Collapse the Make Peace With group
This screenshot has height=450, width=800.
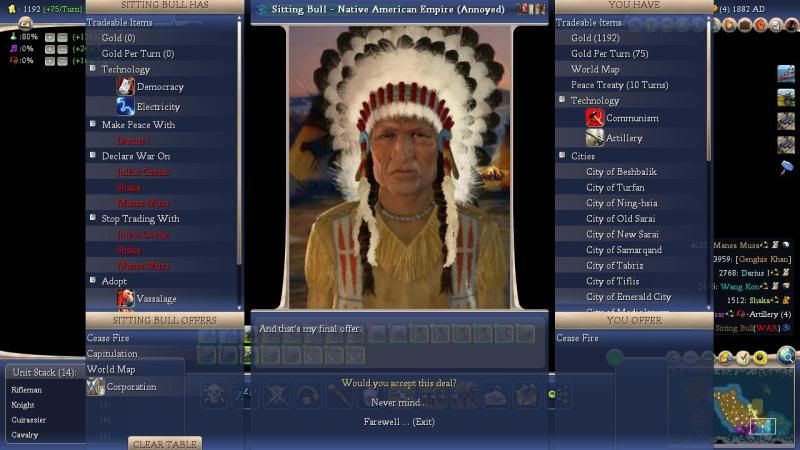point(93,123)
